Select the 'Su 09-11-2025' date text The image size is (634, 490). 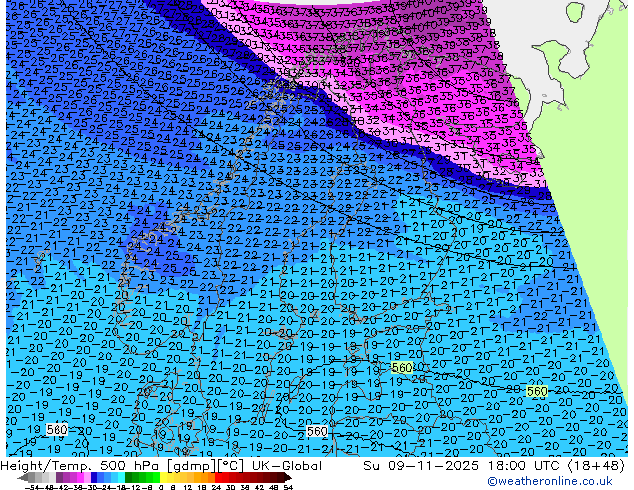click(421, 466)
